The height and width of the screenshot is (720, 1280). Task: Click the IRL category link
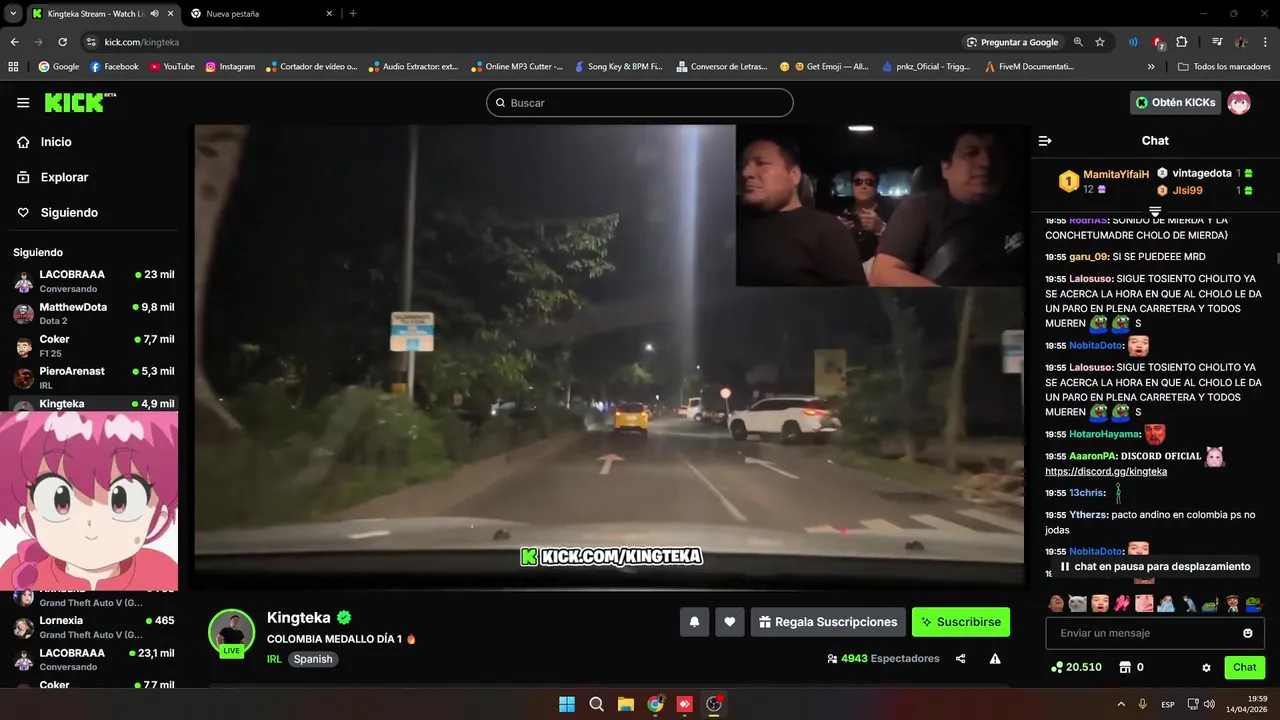(x=274, y=659)
